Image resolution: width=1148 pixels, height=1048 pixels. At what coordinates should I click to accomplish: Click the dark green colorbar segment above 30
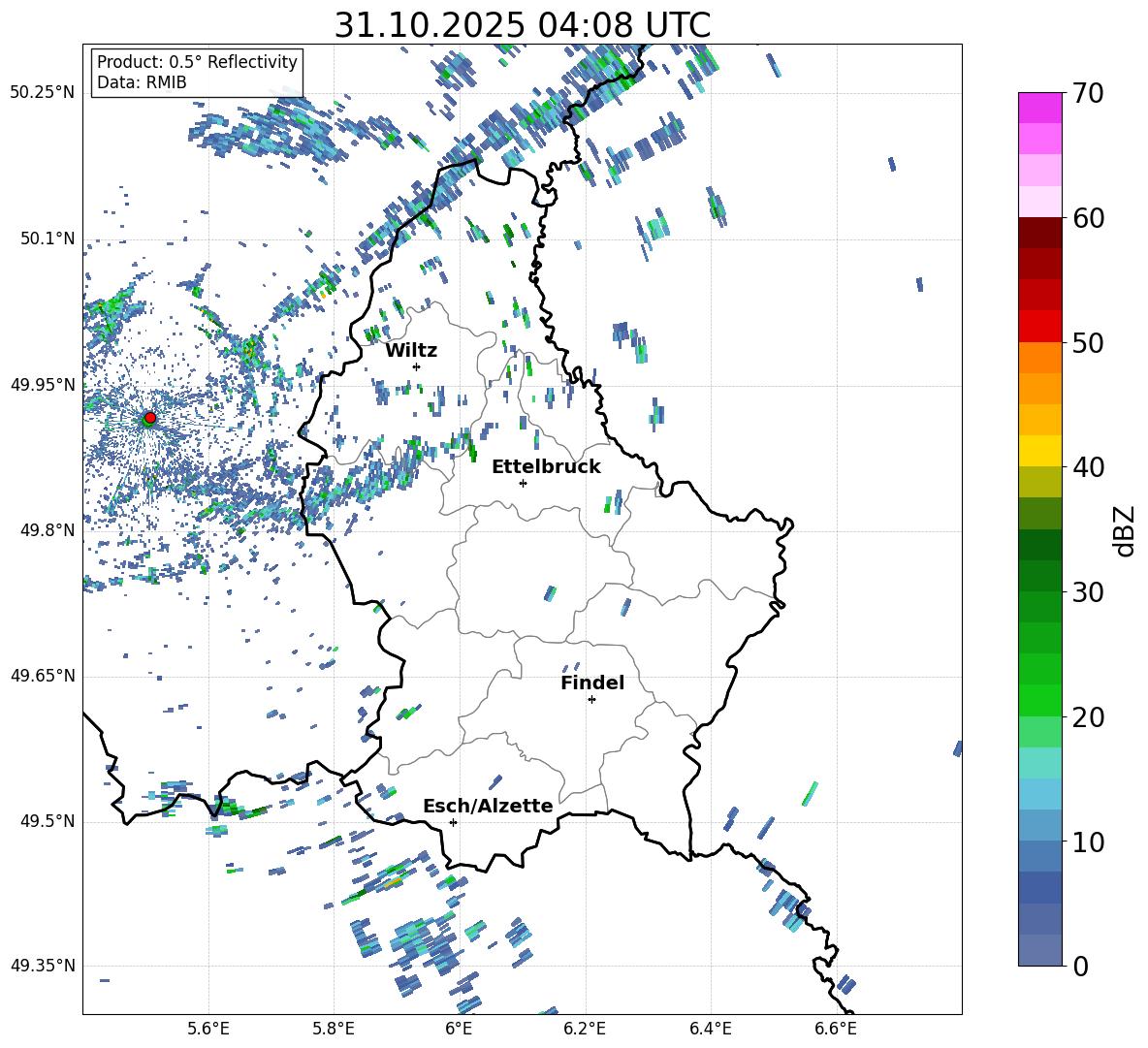pyautogui.click(x=1039, y=576)
